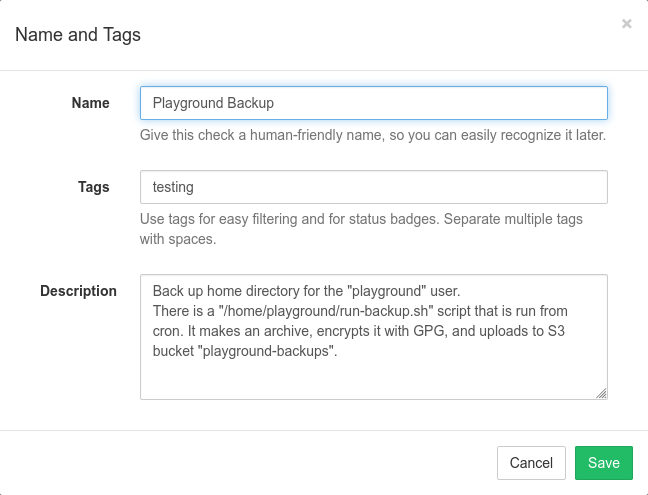The image size is (648, 495).
Task: Click the human-friendly name help text
Action: (372, 134)
